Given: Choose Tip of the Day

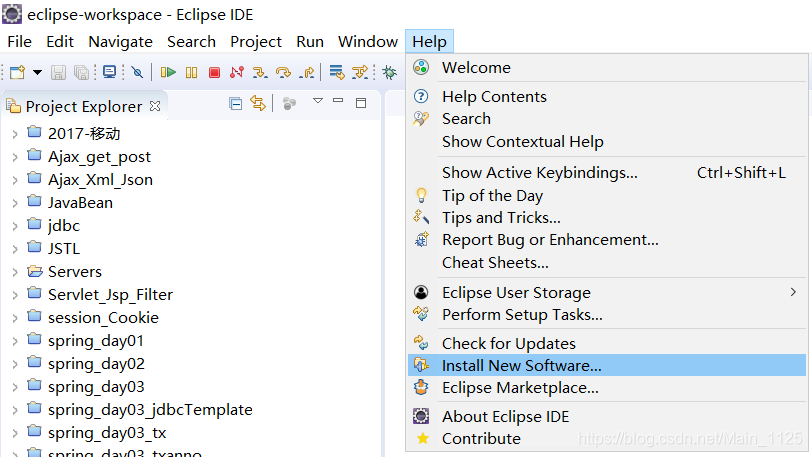Looking at the screenshot, I should 607,195.
